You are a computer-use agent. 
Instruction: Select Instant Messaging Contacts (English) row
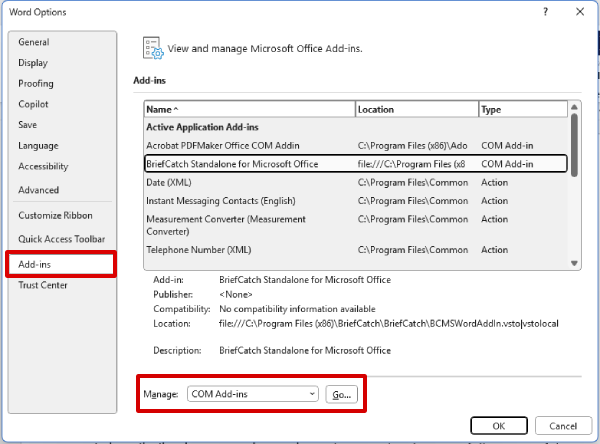pos(356,201)
